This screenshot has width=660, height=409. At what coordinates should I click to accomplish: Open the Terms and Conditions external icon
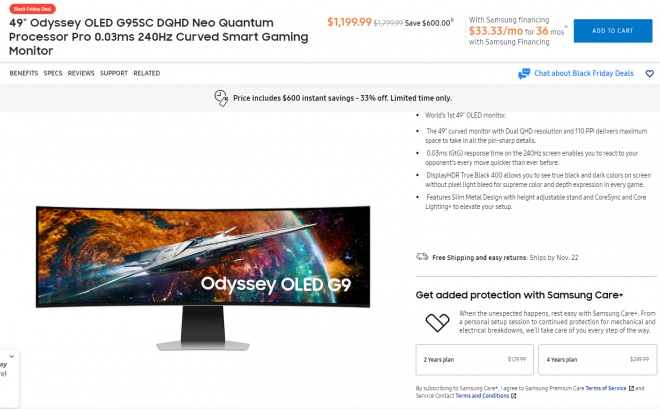(514, 396)
